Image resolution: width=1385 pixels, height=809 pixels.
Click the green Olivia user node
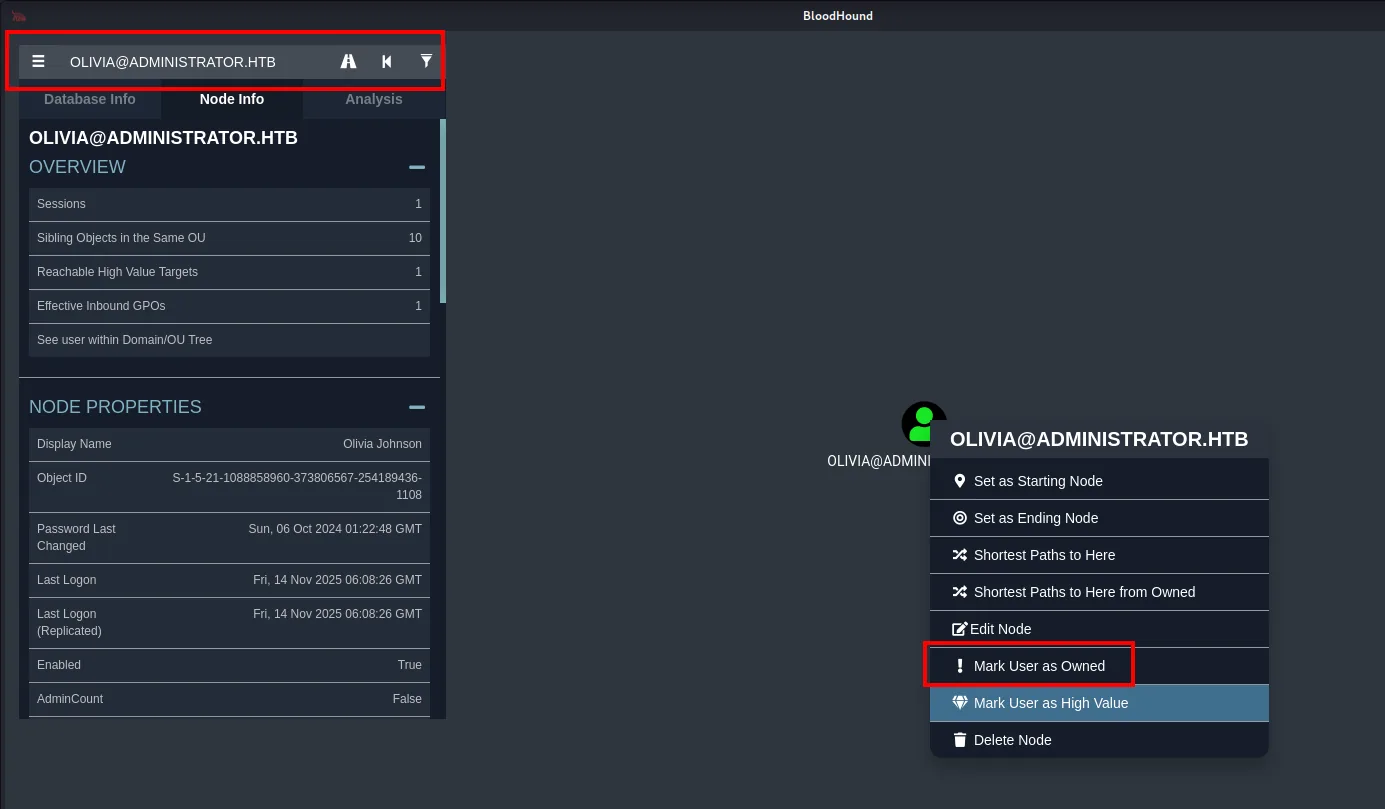pyautogui.click(x=923, y=424)
